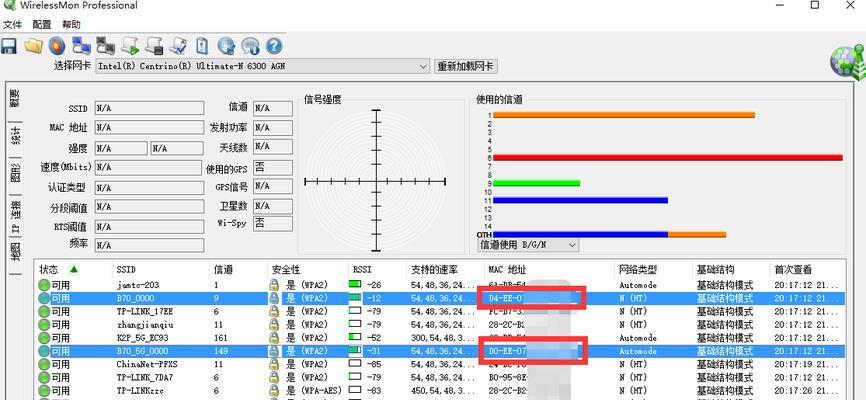Image resolution: width=866 pixels, height=400 pixels.
Task: Click the blue channel 11 usage bar
Action: pyautogui.click(x=580, y=200)
